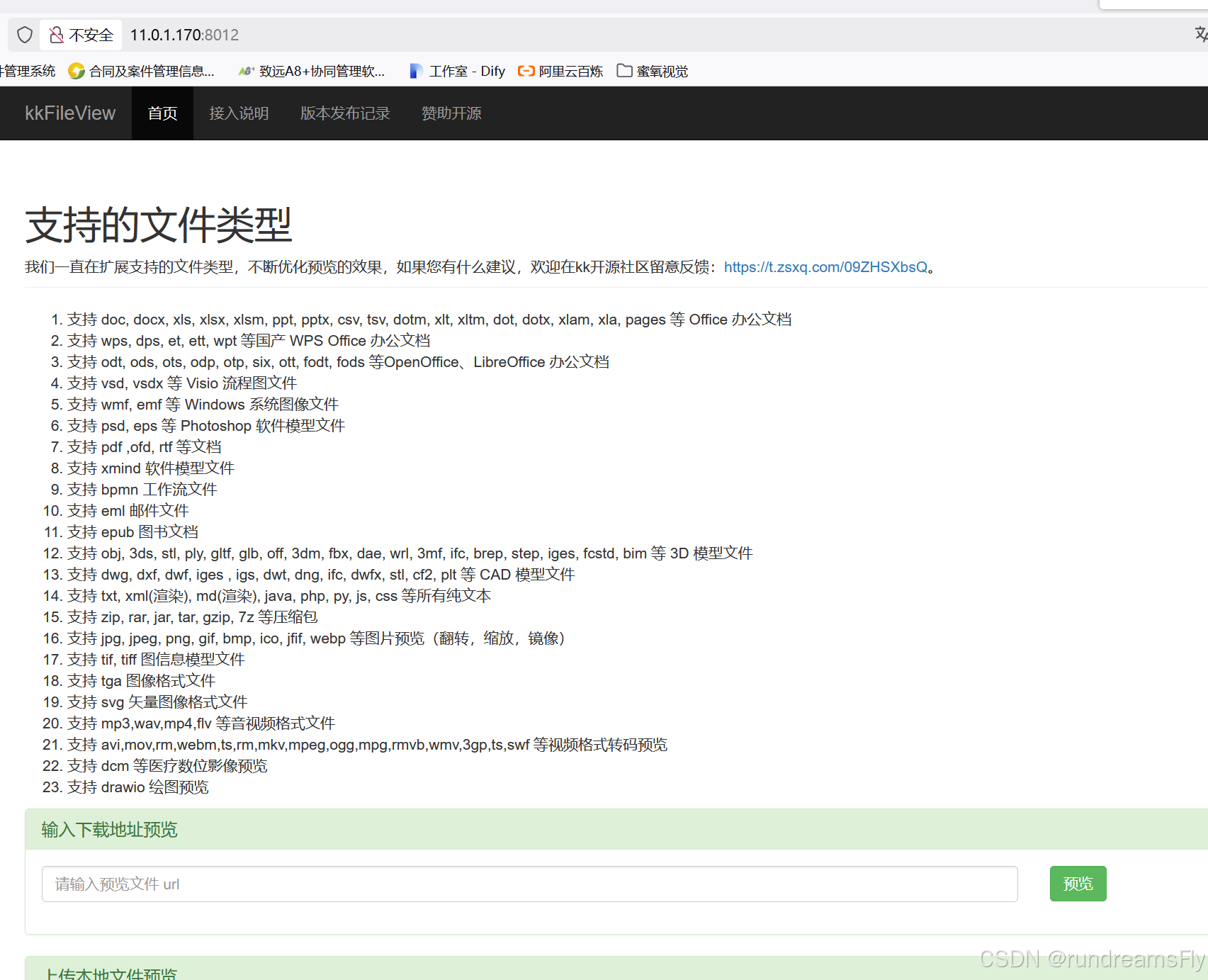The height and width of the screenshot is (980, 1208).
Task: Click list item 支持 txt, xml(渲染) 等所有纯文本
Action: [x=279, y=596]
